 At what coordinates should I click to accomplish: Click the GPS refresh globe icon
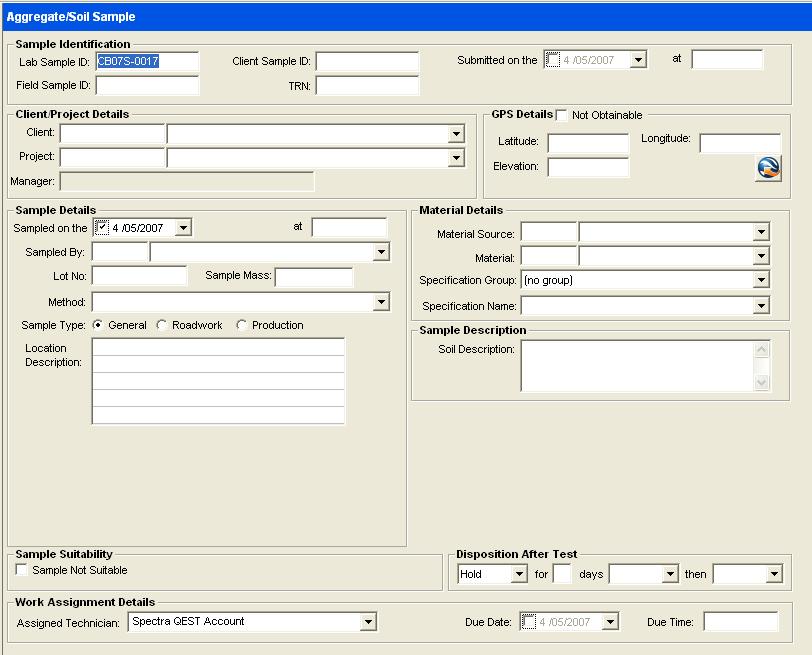click(x=767, y=168)
